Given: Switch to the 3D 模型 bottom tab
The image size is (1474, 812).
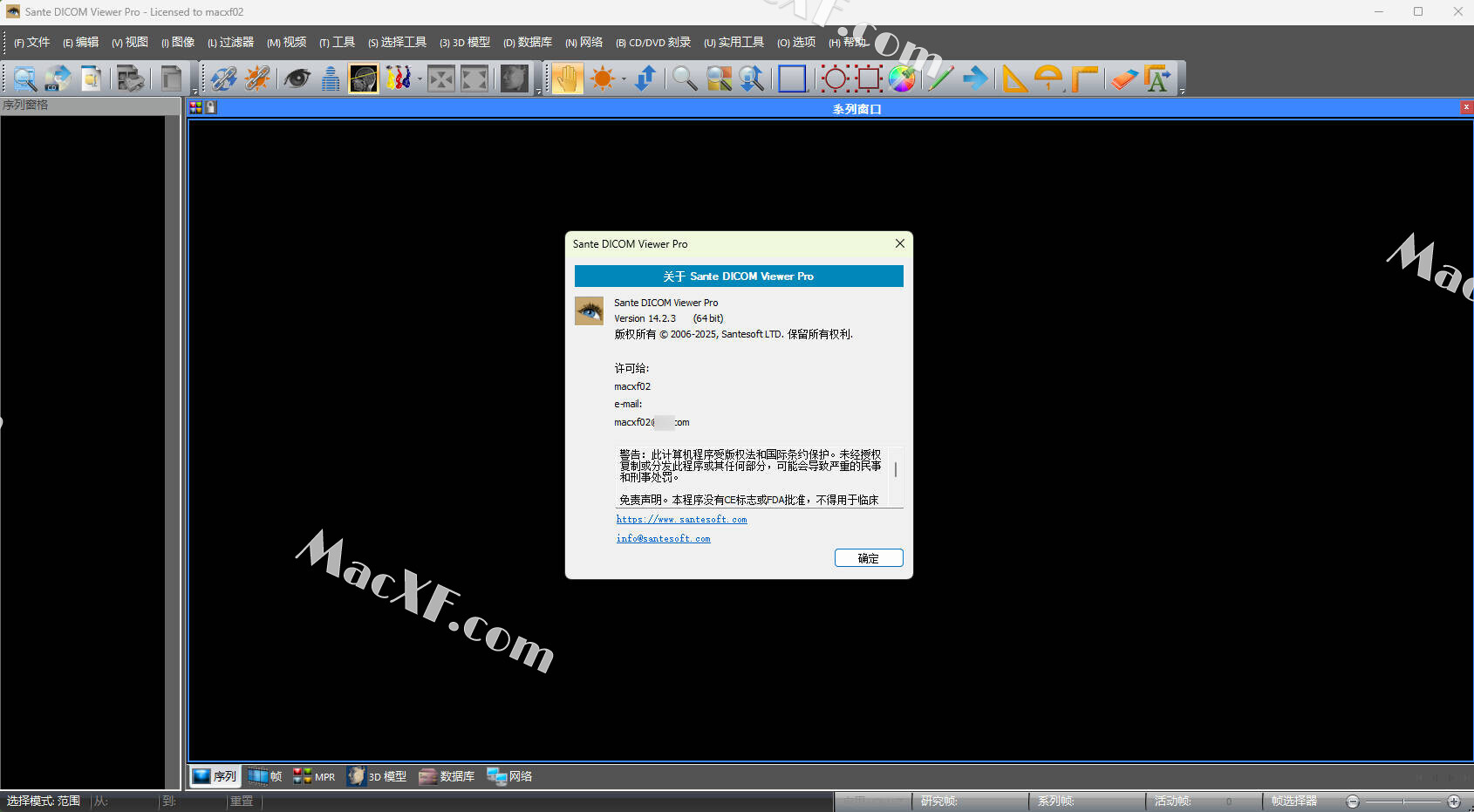Looking at the screenshot, I should [x=378, y=776].
